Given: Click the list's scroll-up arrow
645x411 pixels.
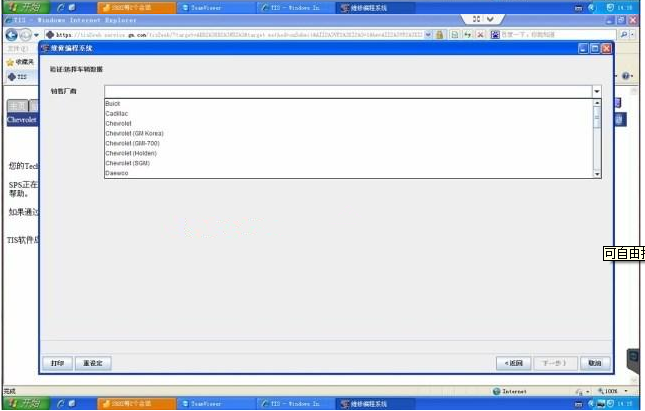Looking at the screenshot, I should 597,102.
